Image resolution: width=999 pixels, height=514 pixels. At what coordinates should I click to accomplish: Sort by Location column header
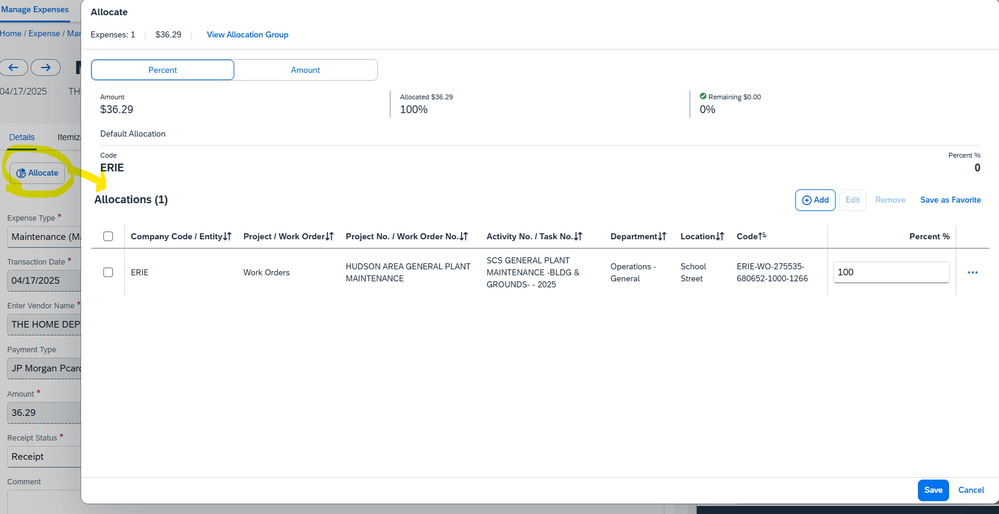(x=702, y=236)
